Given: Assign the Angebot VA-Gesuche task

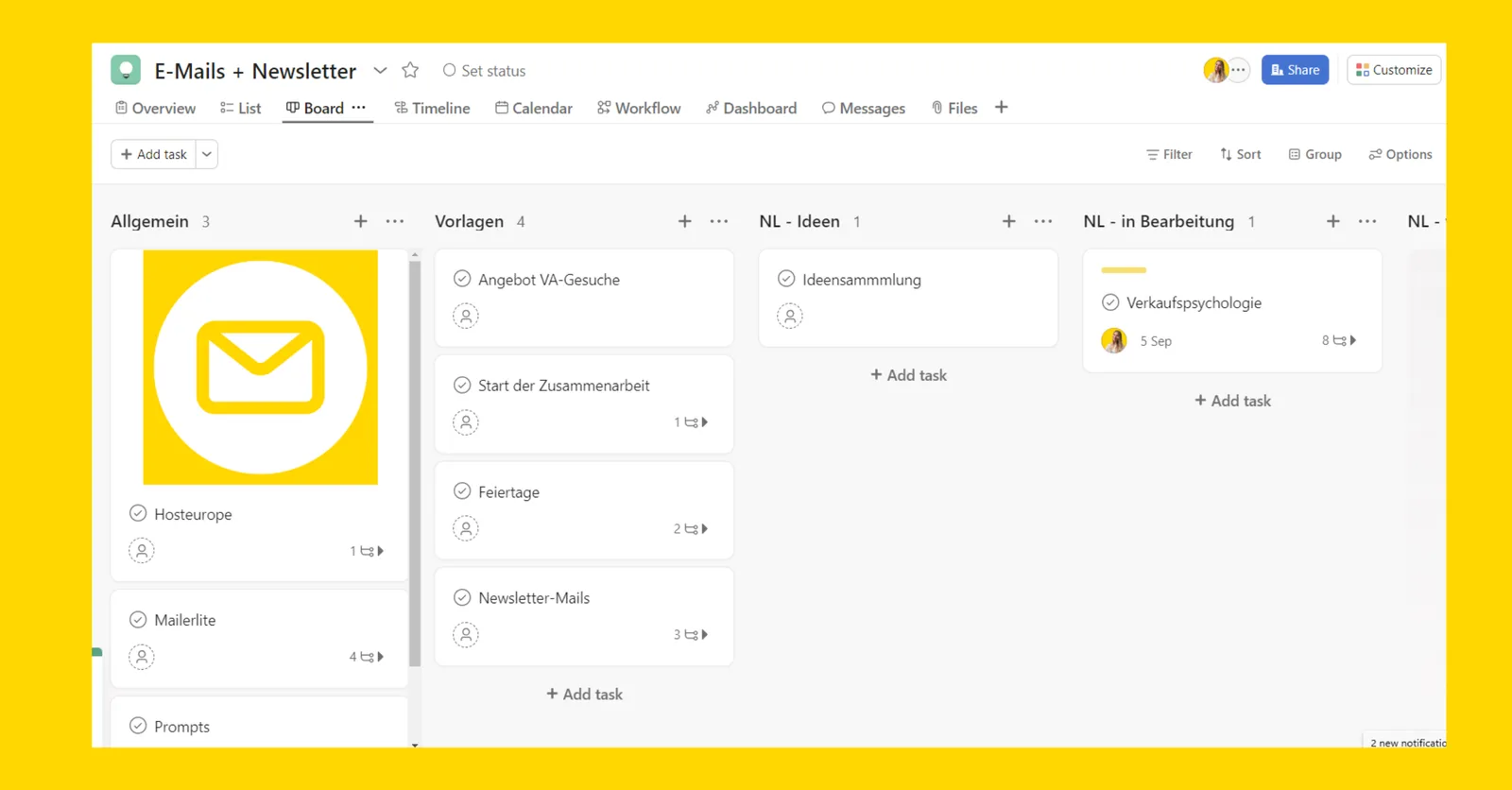Looking at the screenshot, I should click(466, 316).
